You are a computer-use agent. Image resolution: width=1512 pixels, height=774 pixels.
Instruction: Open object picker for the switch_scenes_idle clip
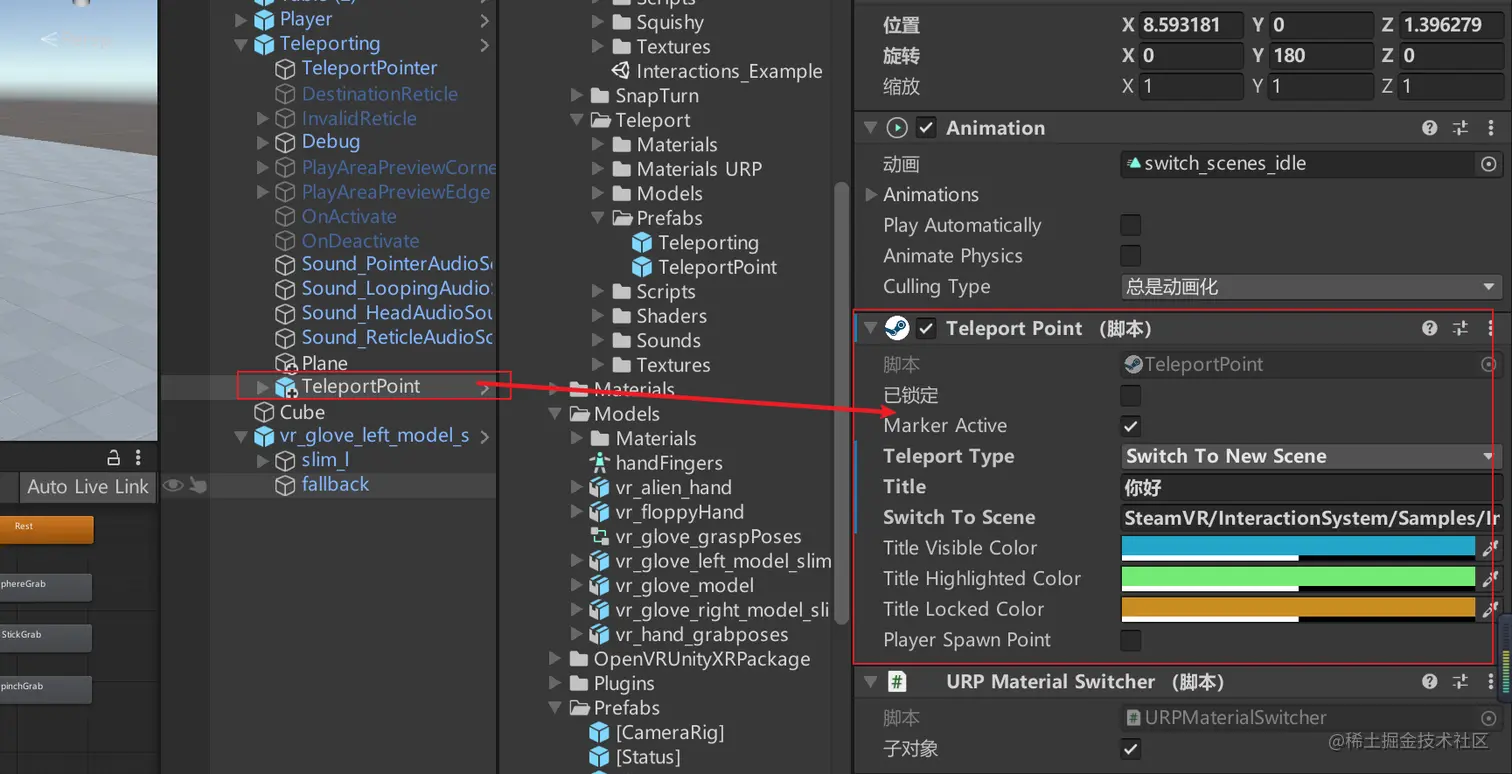coord(1488,164)
